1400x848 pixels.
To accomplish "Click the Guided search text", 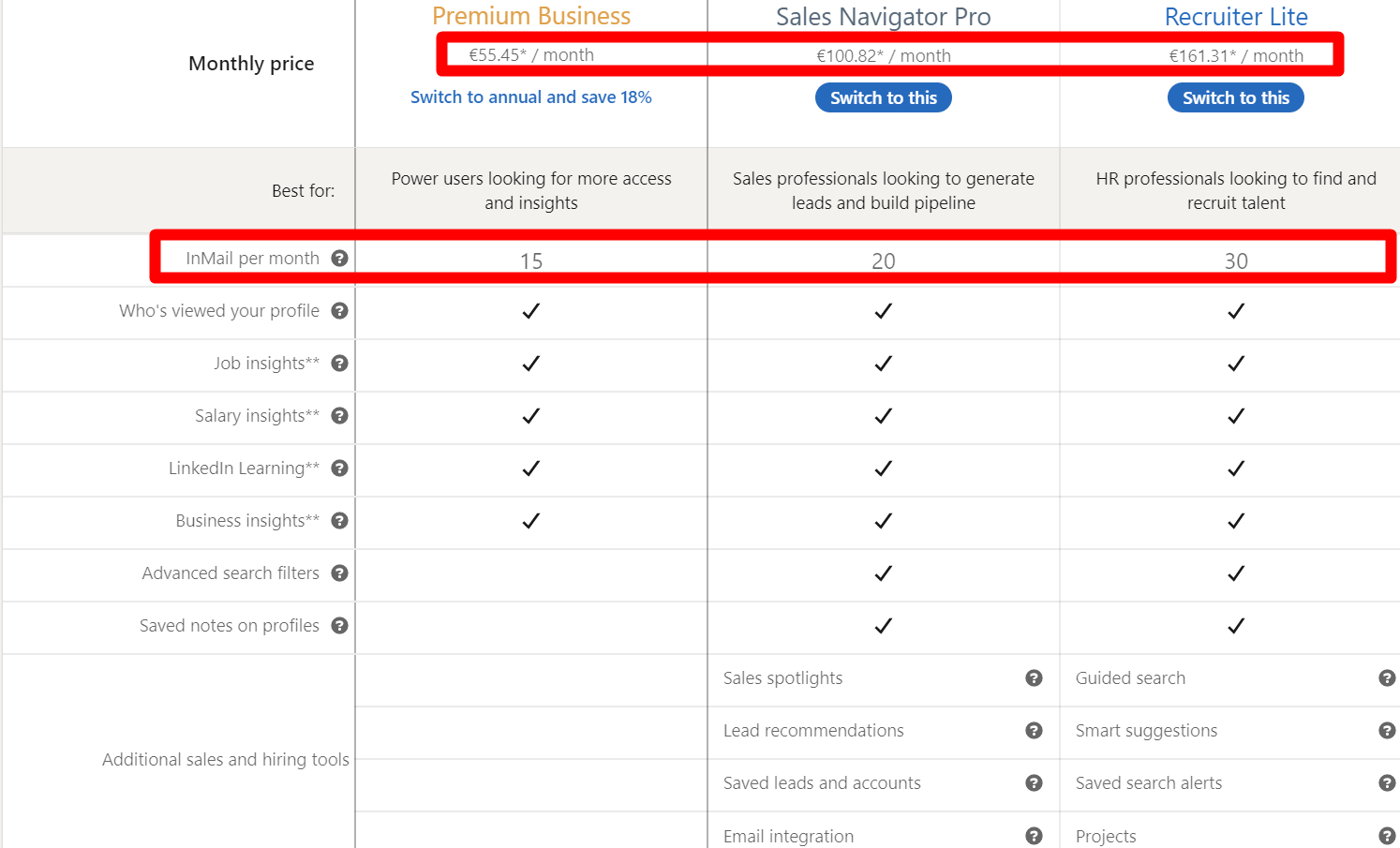I will (1130, 677).
